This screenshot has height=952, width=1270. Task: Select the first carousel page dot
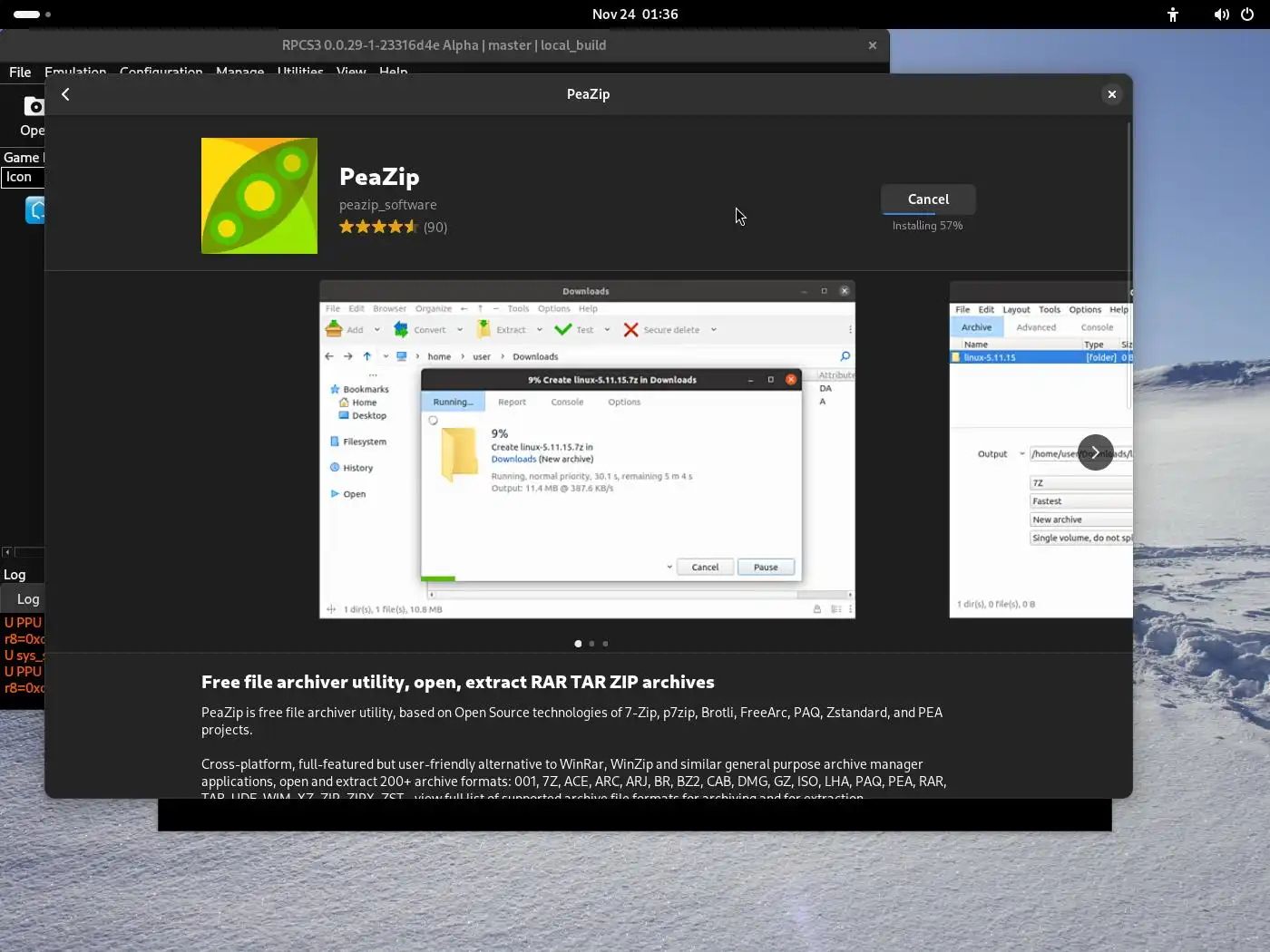coord(578,644)
